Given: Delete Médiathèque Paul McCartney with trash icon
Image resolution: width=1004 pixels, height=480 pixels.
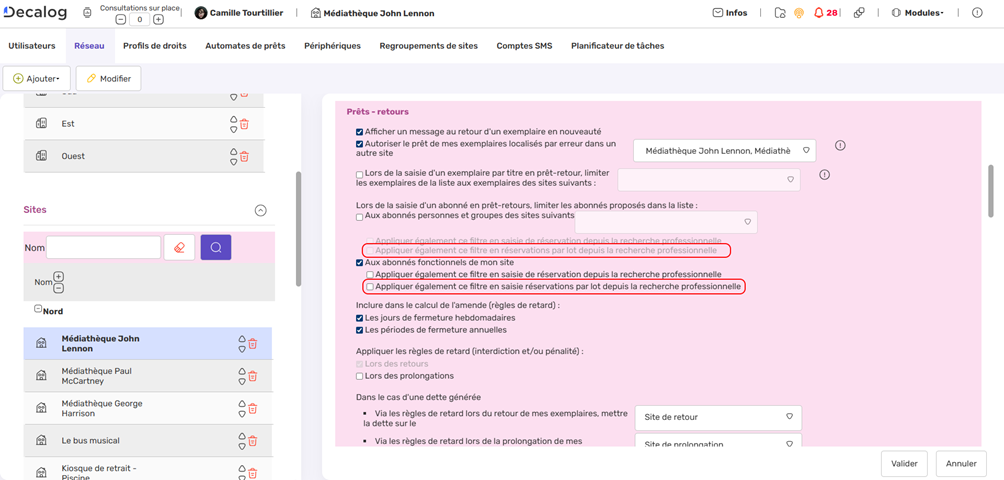Looking at the screenshot, I should pos(252,376).
